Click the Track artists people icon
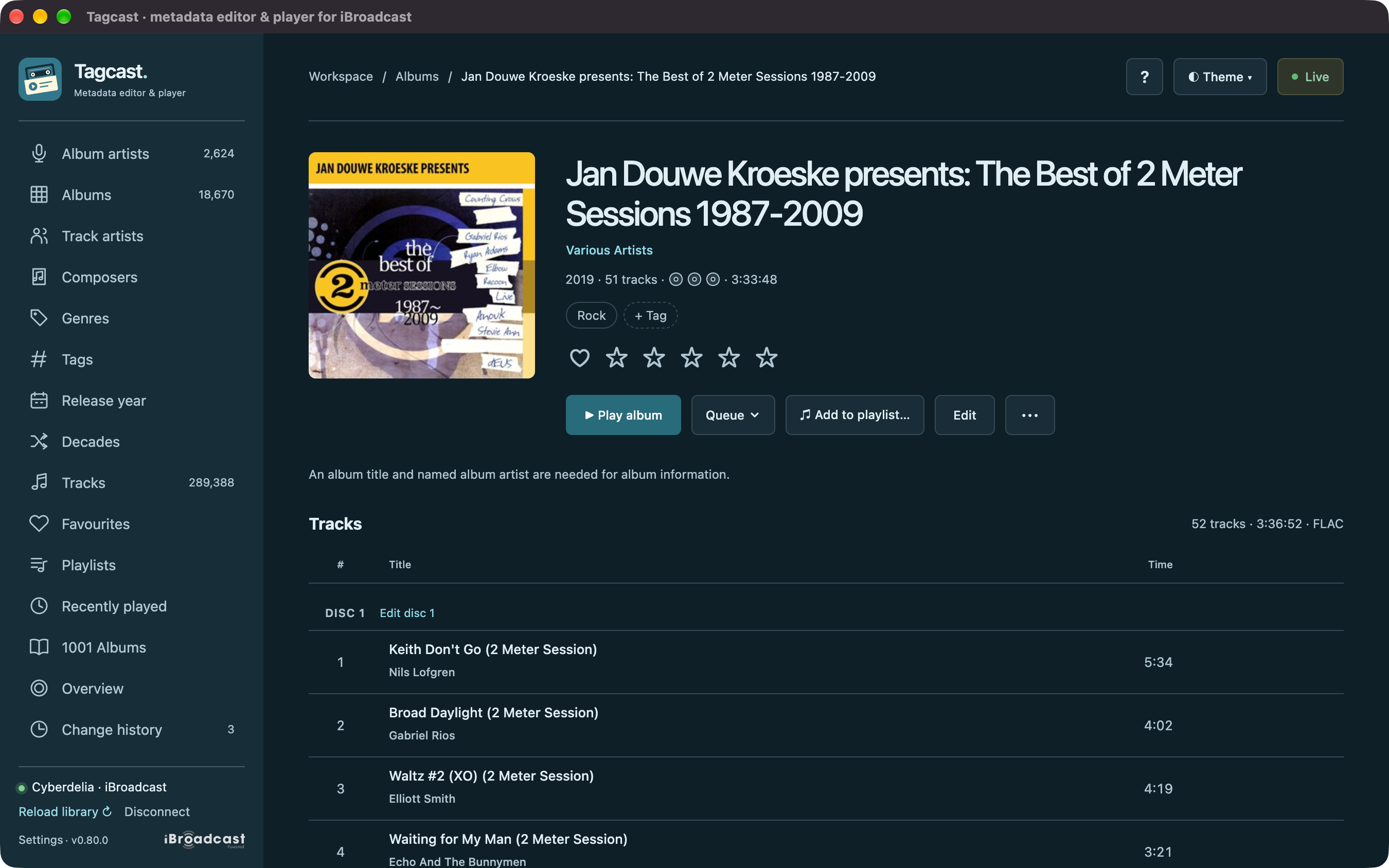The image size is (1389, 868). 39,236
